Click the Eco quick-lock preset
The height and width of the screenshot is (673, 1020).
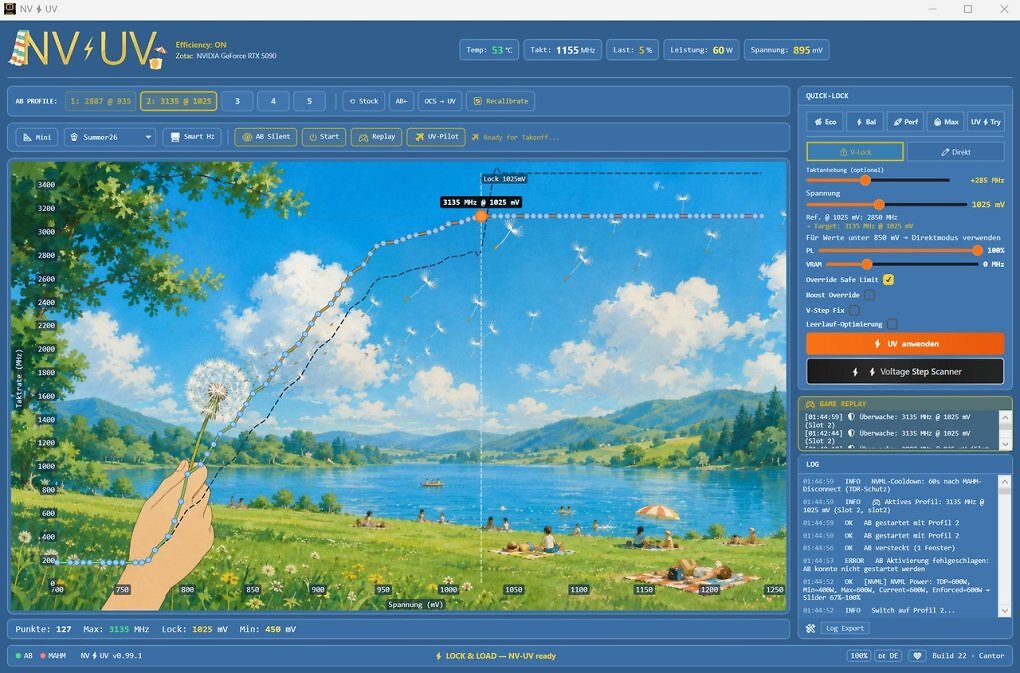coord(825,122)
